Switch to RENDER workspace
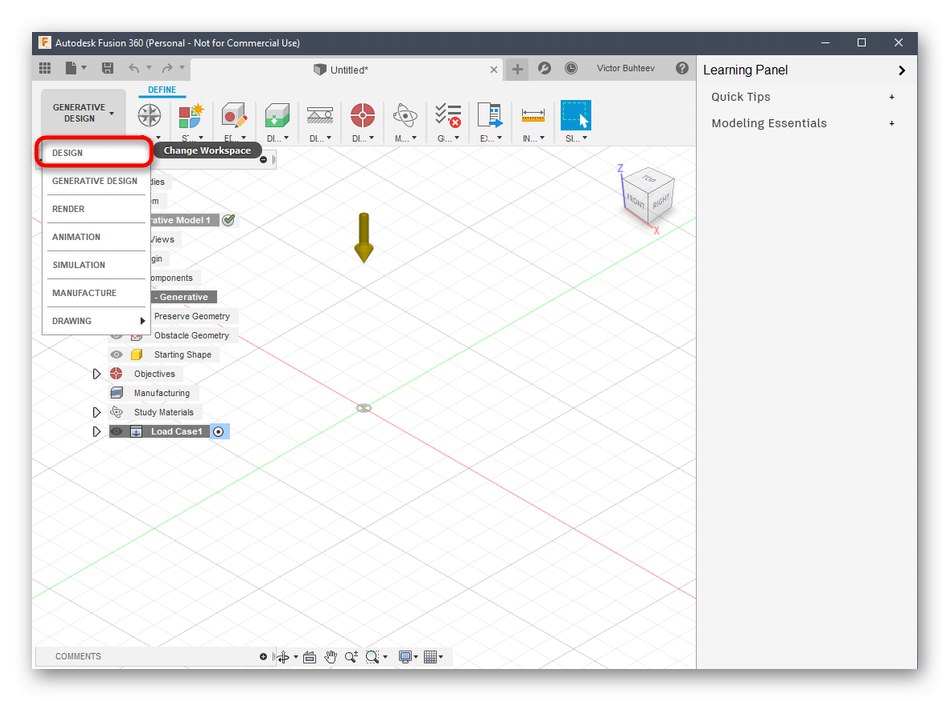The width and height of the screenshot is (950, 701). [x=93, y=209]
